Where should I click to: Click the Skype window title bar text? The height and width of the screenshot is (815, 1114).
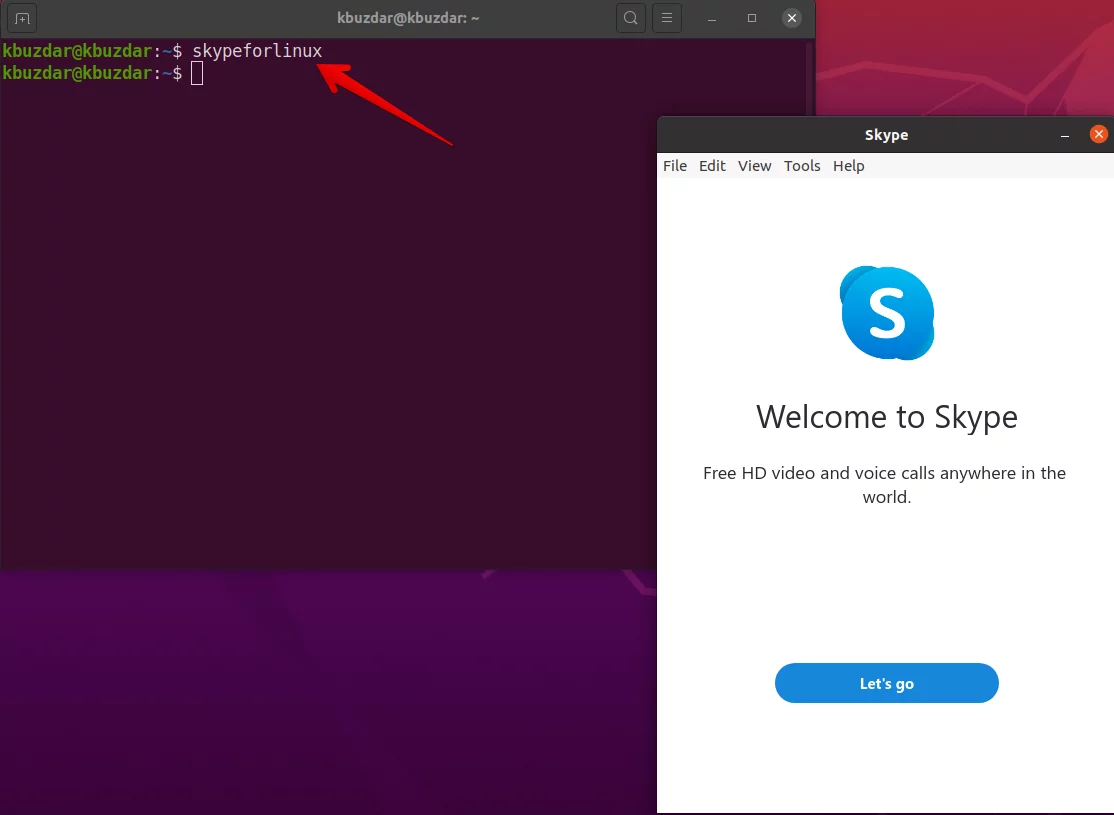click(x=886, y=135)
